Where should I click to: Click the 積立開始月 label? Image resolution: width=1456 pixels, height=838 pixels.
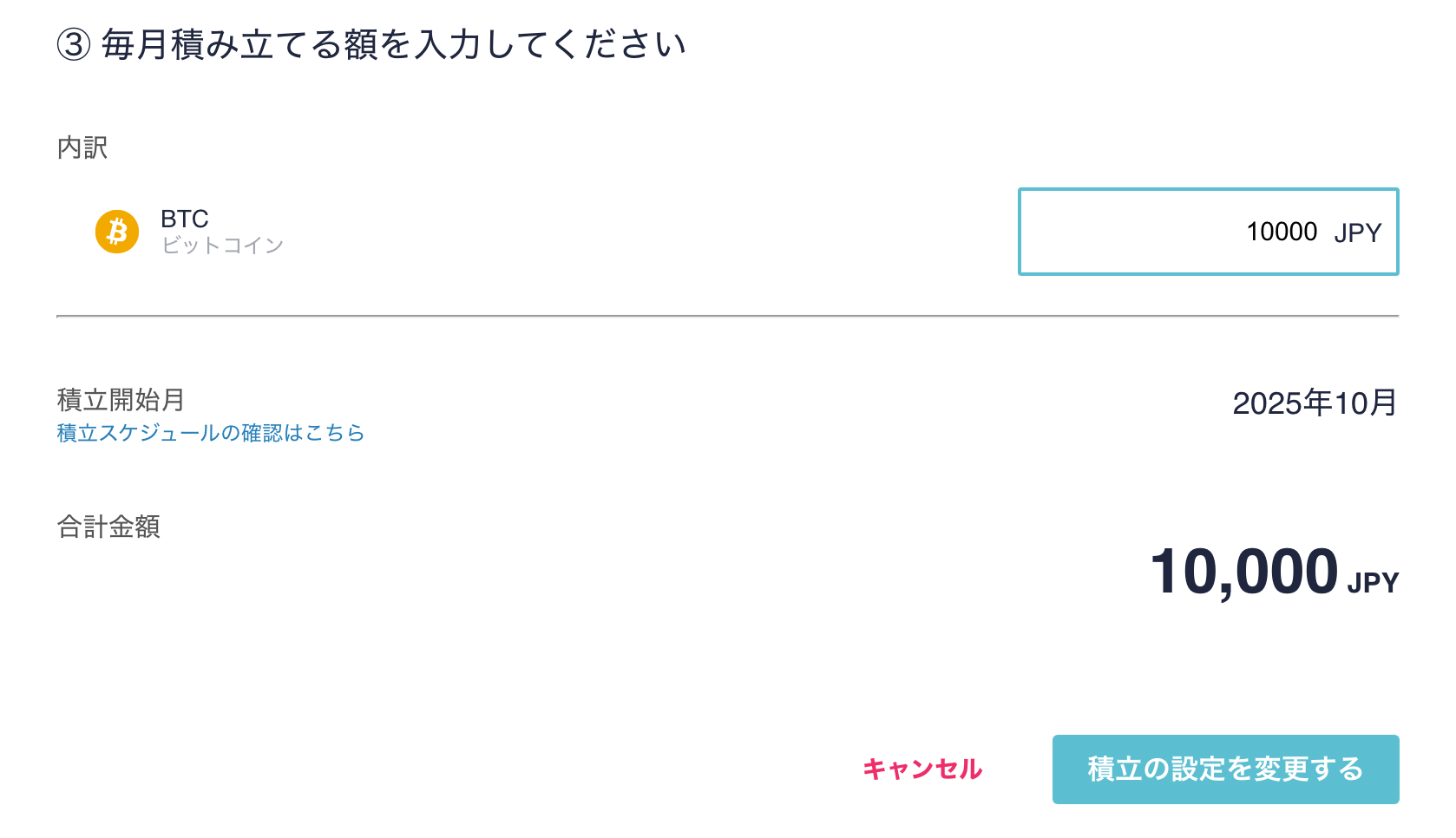pyautogui.click(x=121, y=400)
